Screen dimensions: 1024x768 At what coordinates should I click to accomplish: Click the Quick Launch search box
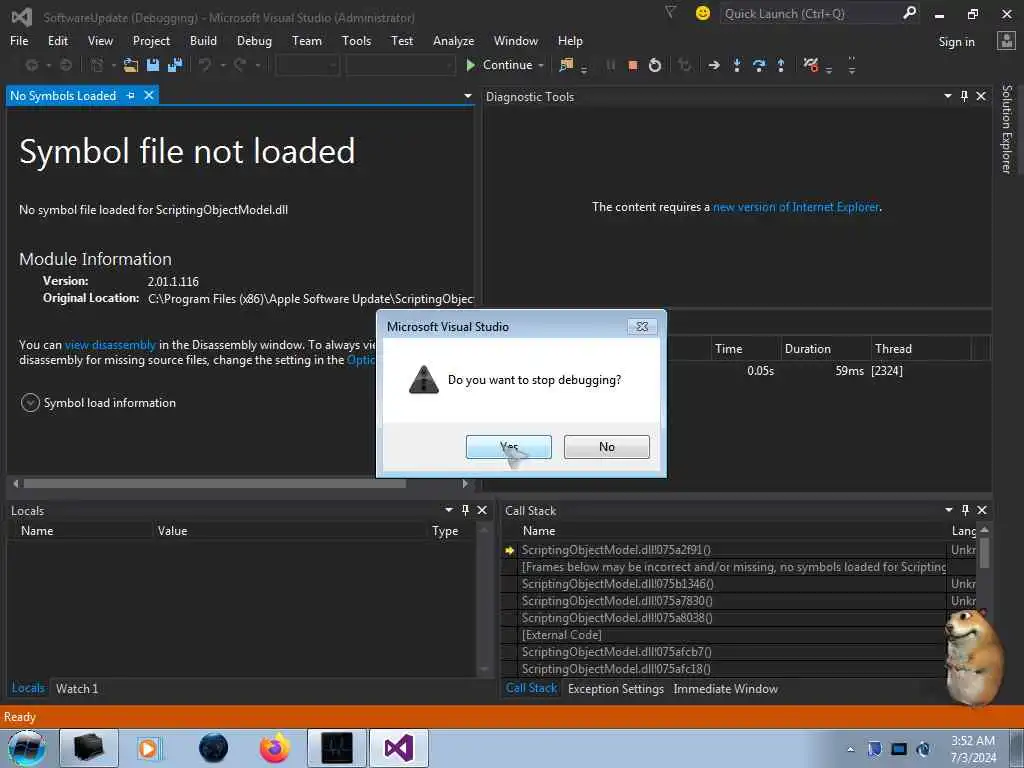point(810,14)
